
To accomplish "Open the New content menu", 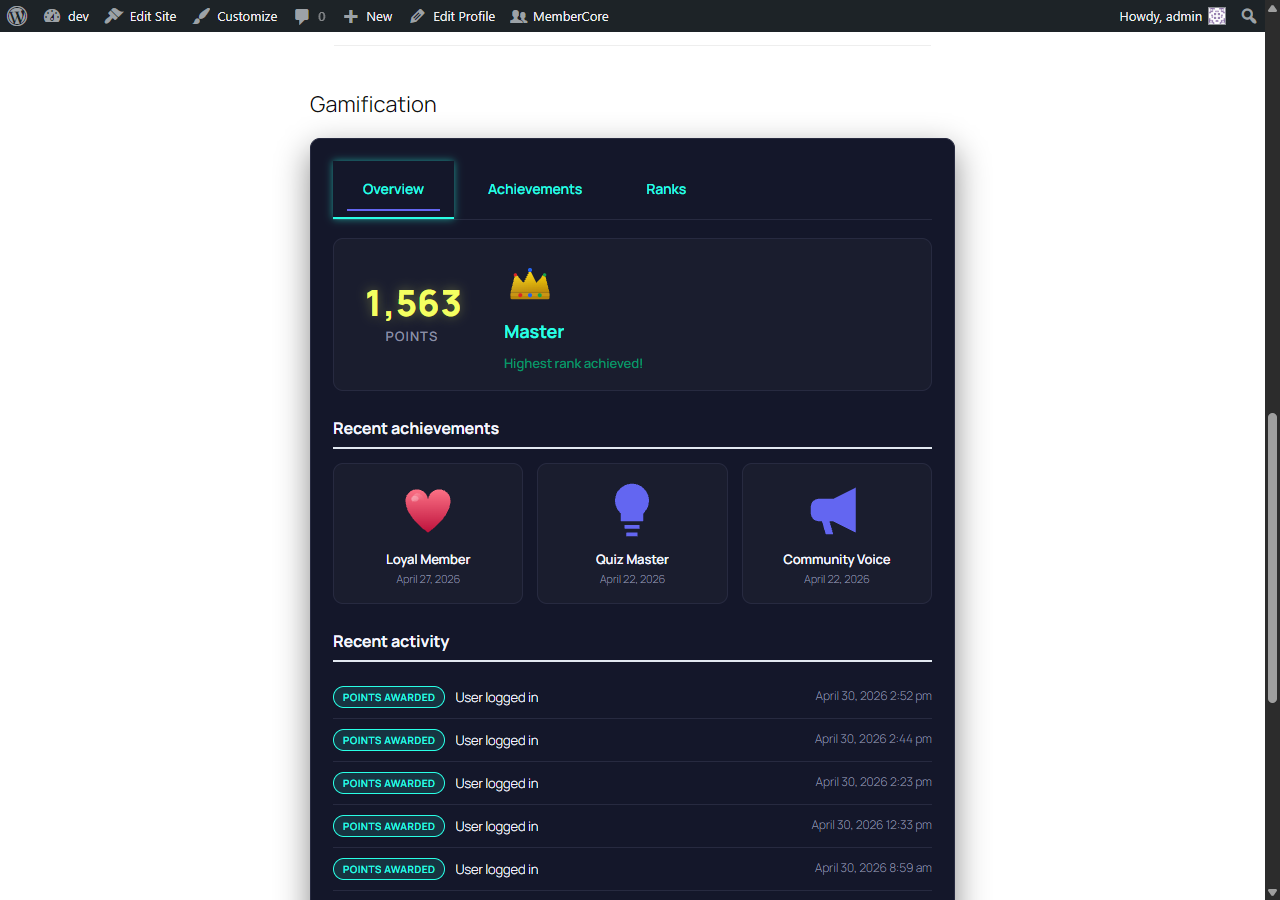I will [x=379, y=16].
